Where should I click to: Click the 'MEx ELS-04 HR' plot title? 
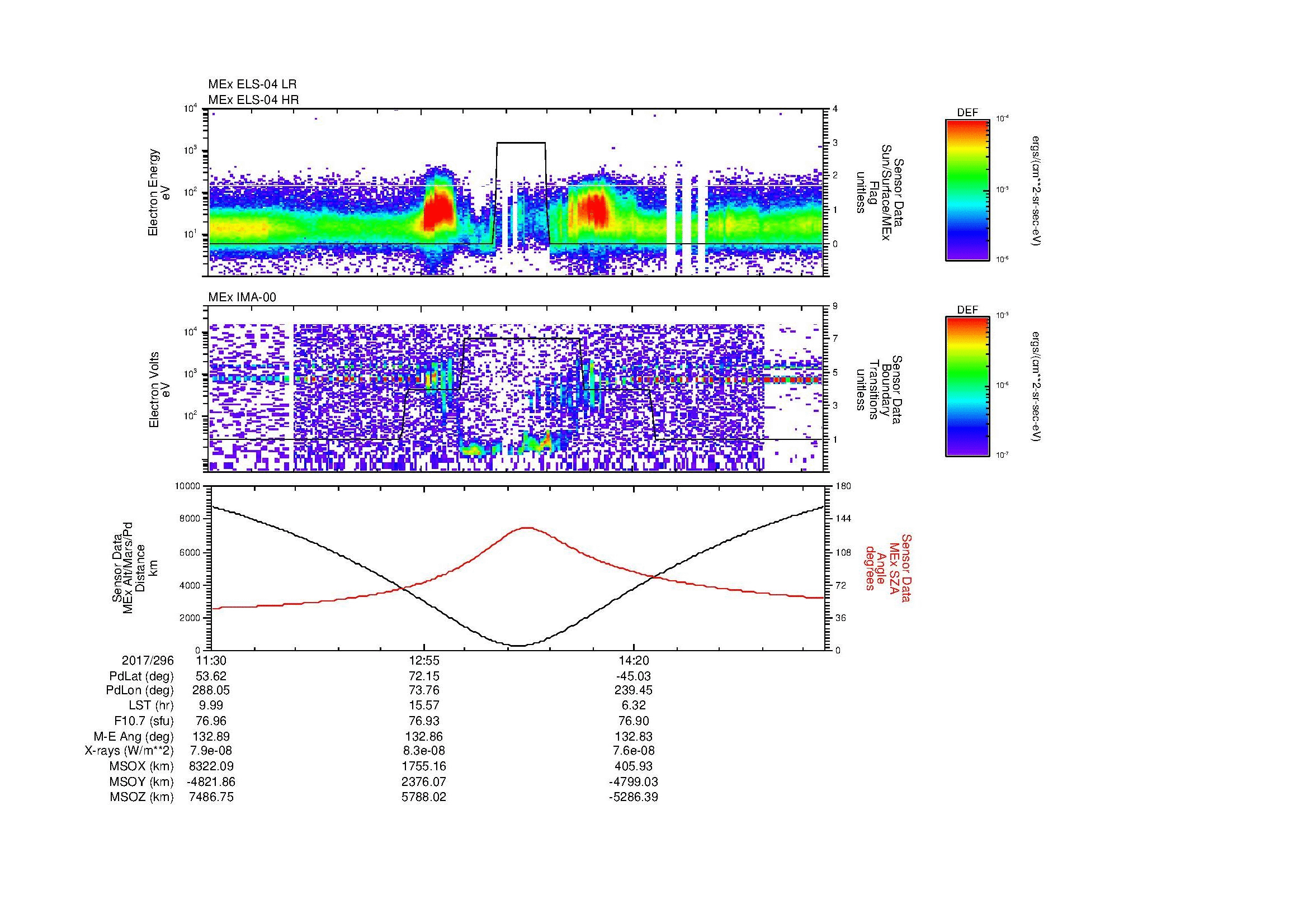coord(253,99)
